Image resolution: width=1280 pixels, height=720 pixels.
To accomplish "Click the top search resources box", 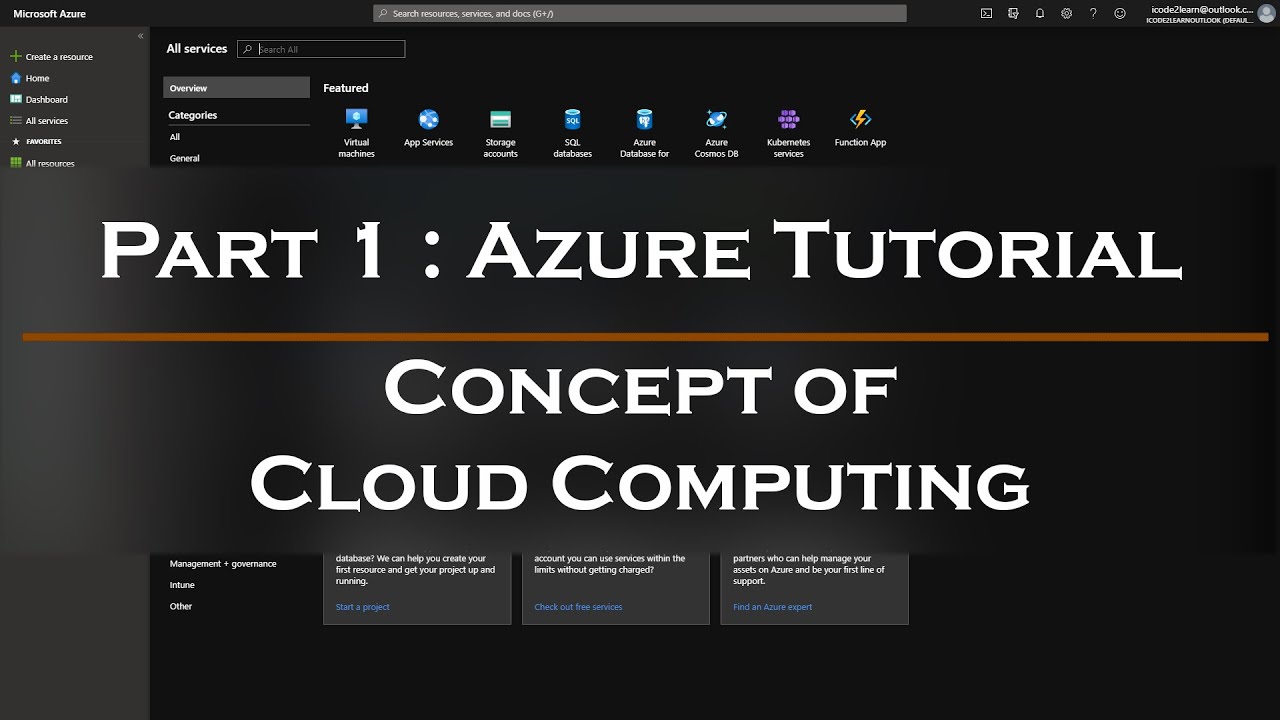I will pyautogui.click(x=640, y=13).
